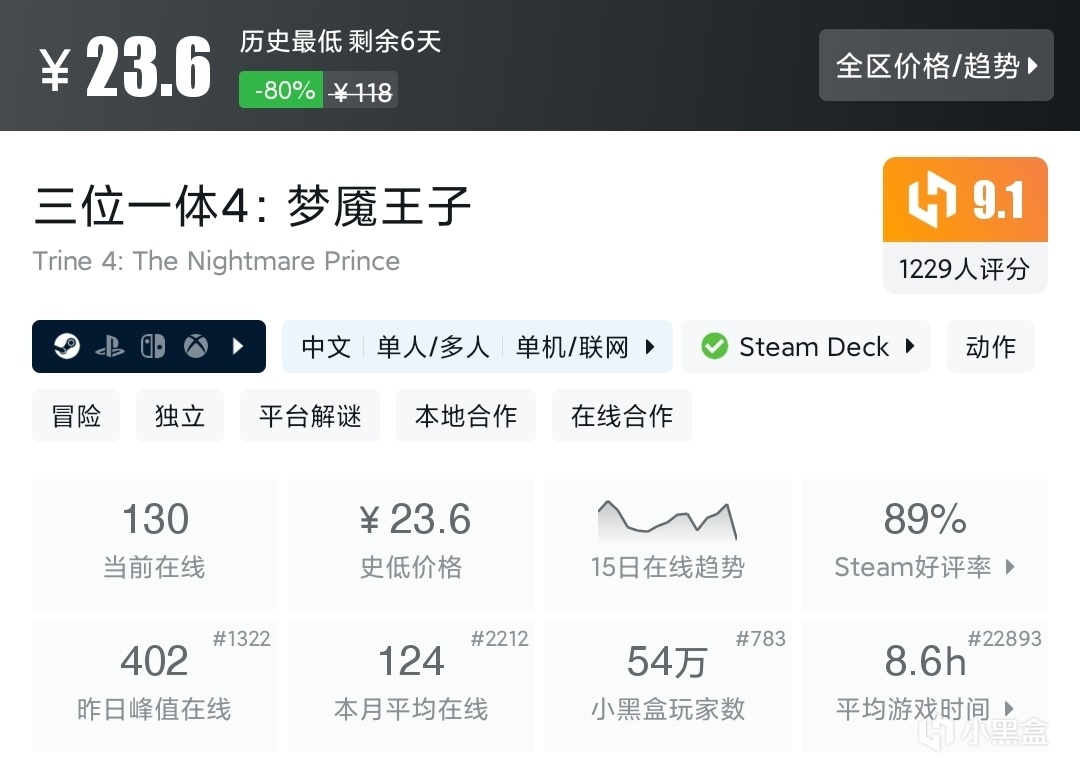1080x771 pixels.
Task: Select the 在线合作 tag
Action: (x=622, y=416)
